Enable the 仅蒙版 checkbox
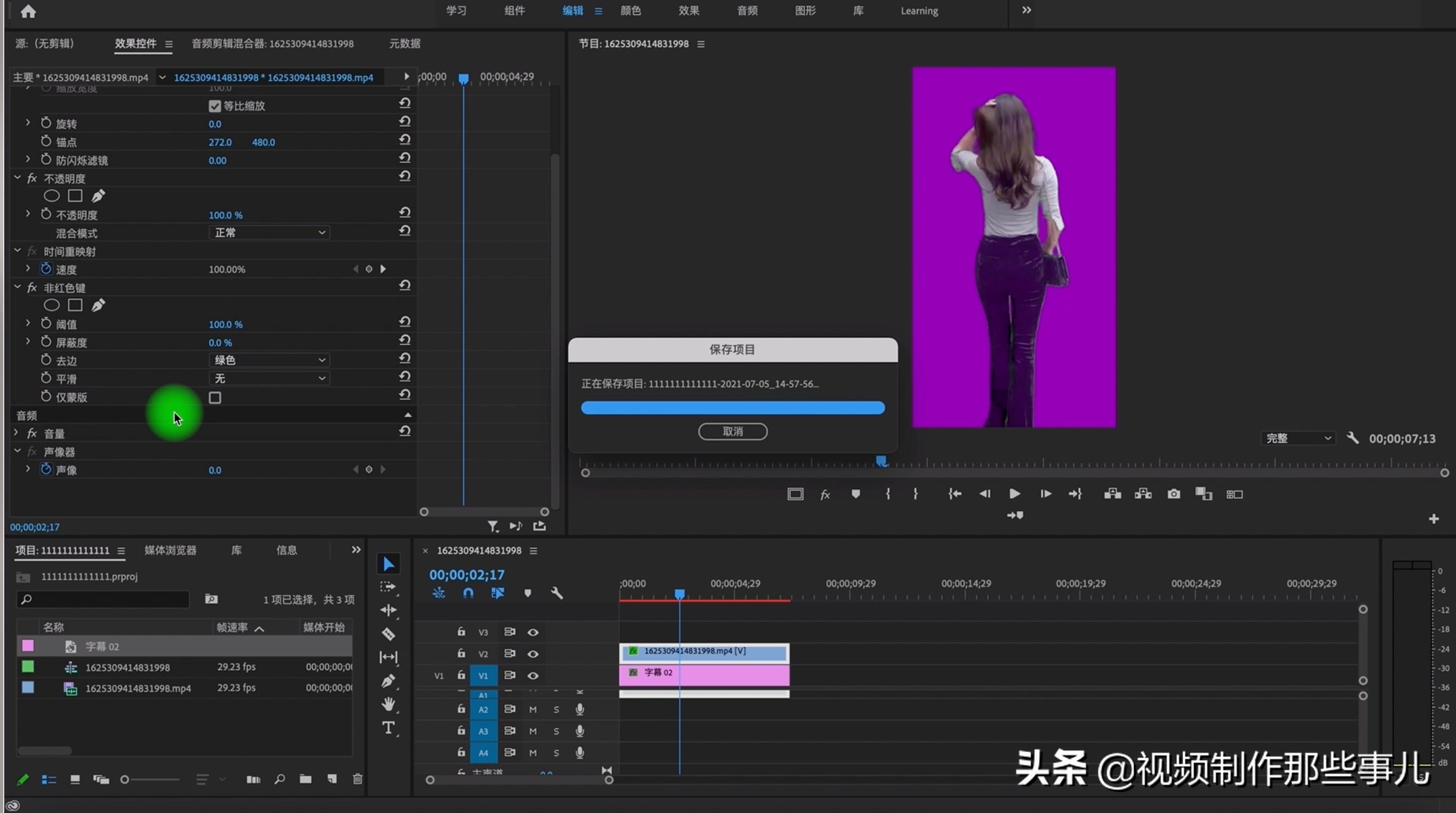1456x813 pixels. click(215, 398)
